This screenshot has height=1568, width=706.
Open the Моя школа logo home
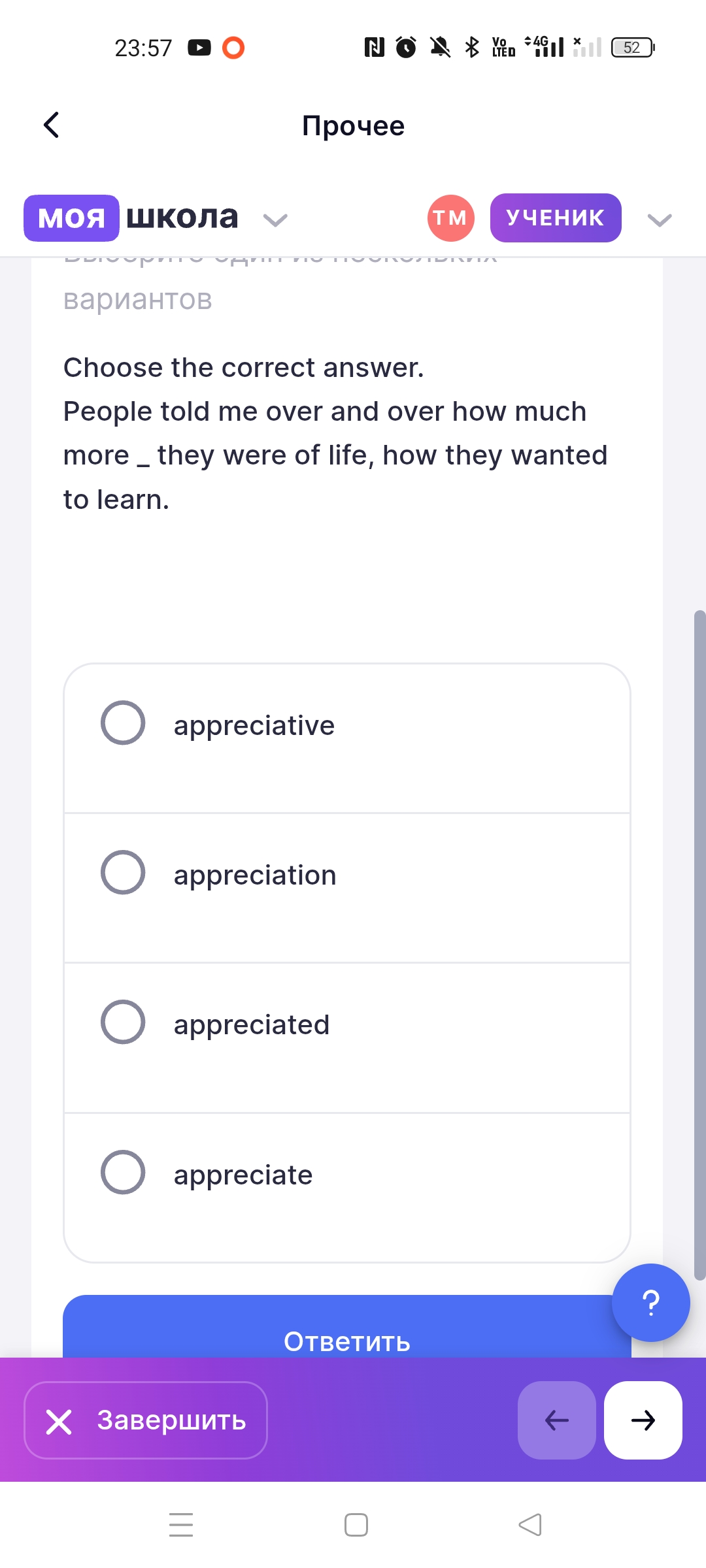coord(131,218)
